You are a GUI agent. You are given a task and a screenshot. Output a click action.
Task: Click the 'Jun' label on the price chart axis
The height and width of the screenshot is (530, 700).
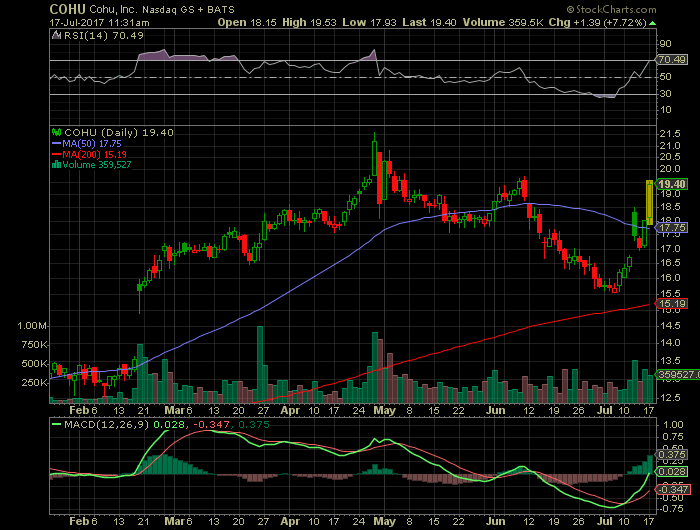pos(496,410)
